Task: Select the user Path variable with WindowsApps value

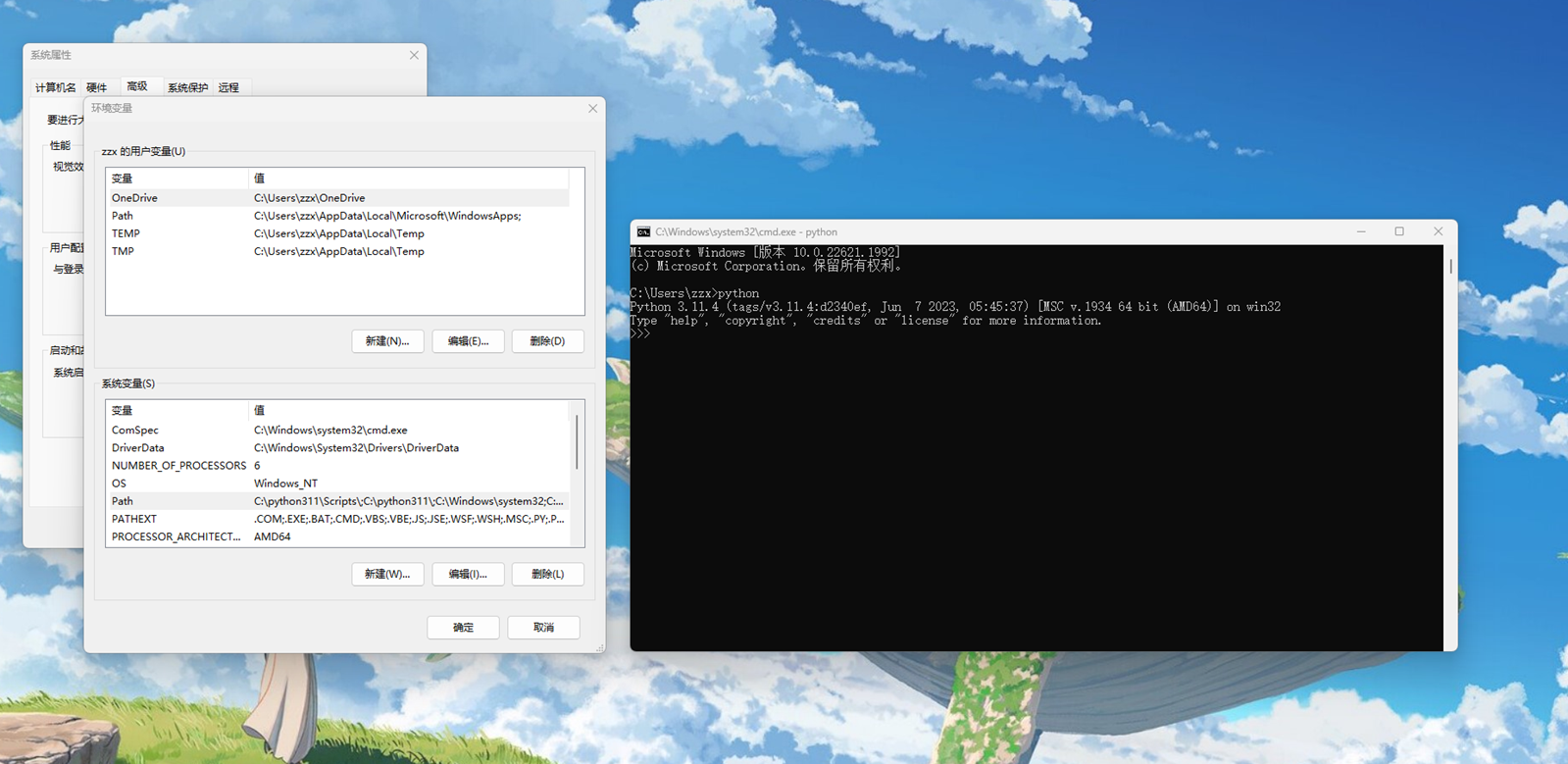Action: 337,216
